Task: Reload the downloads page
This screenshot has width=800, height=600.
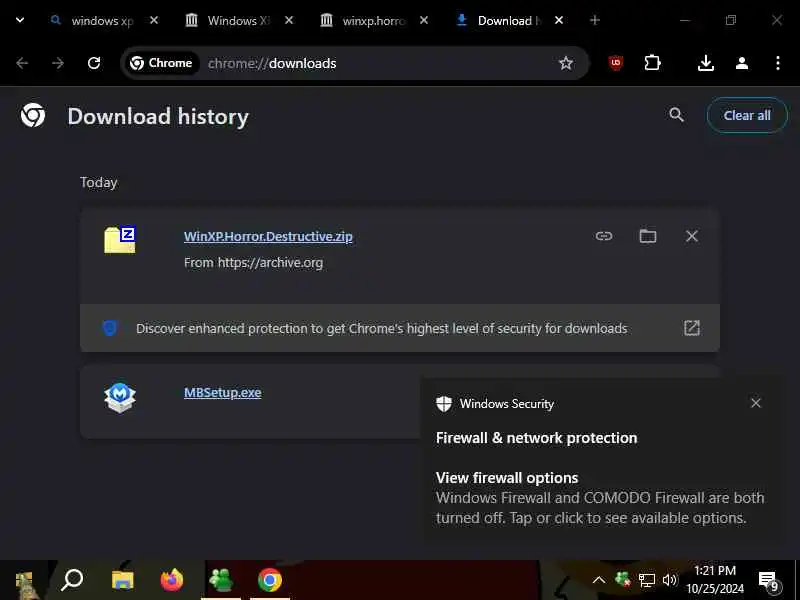Action: [x=94, y=63]
